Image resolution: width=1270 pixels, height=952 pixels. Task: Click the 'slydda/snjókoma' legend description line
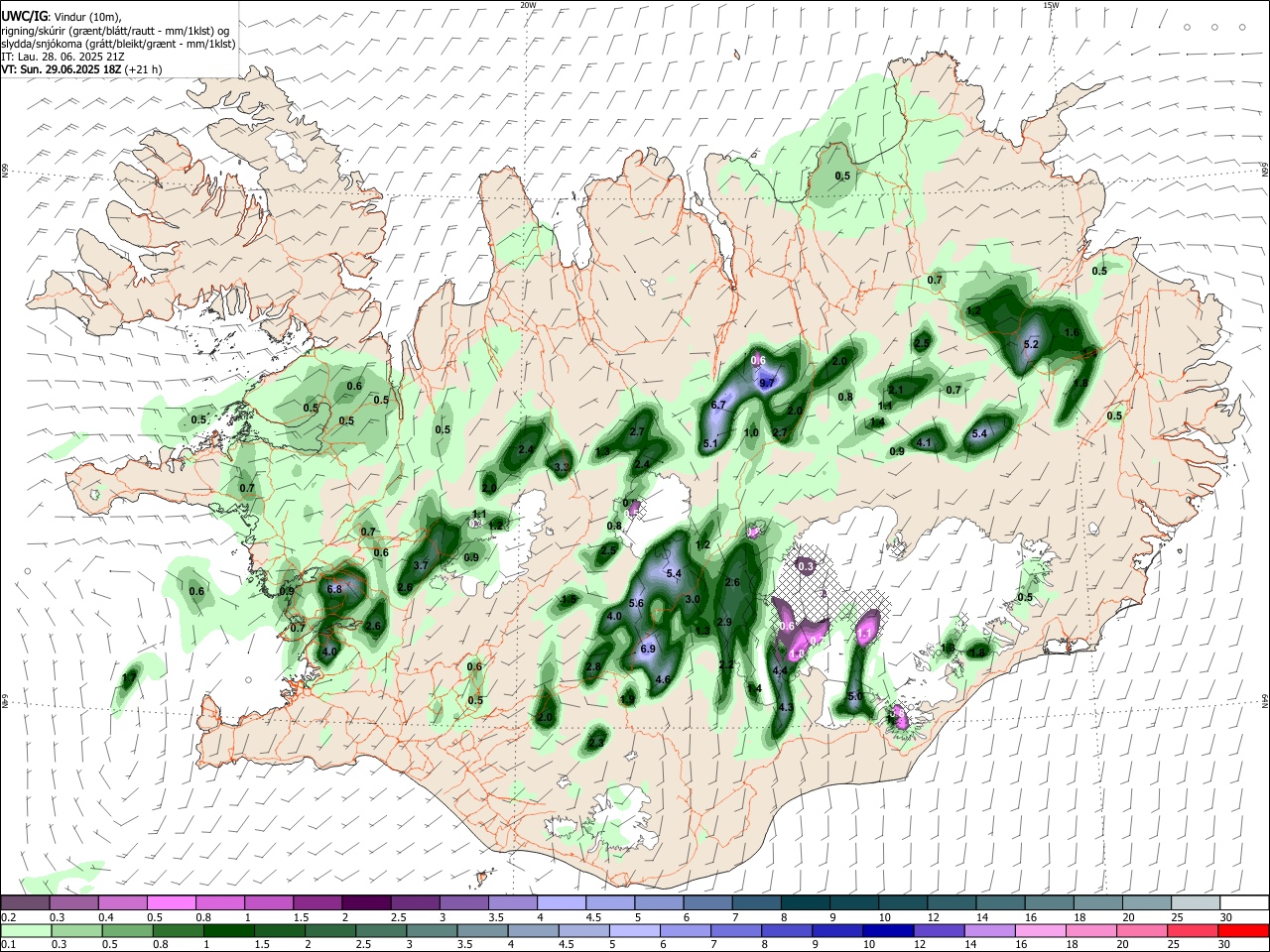[118, 44]
